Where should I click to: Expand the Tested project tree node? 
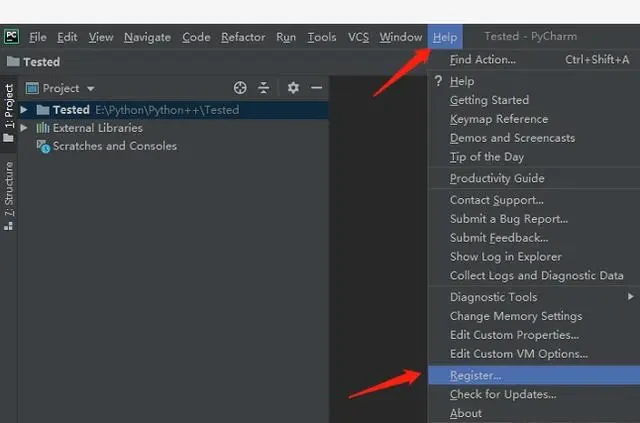tap(24, 110)
